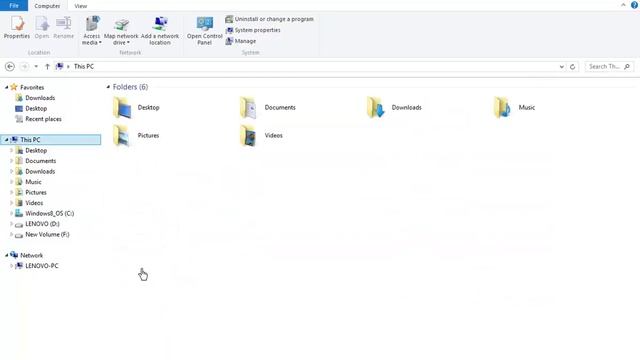Select This PC in navigation pane
Screen dimensions: 640x360
point(51,140)
